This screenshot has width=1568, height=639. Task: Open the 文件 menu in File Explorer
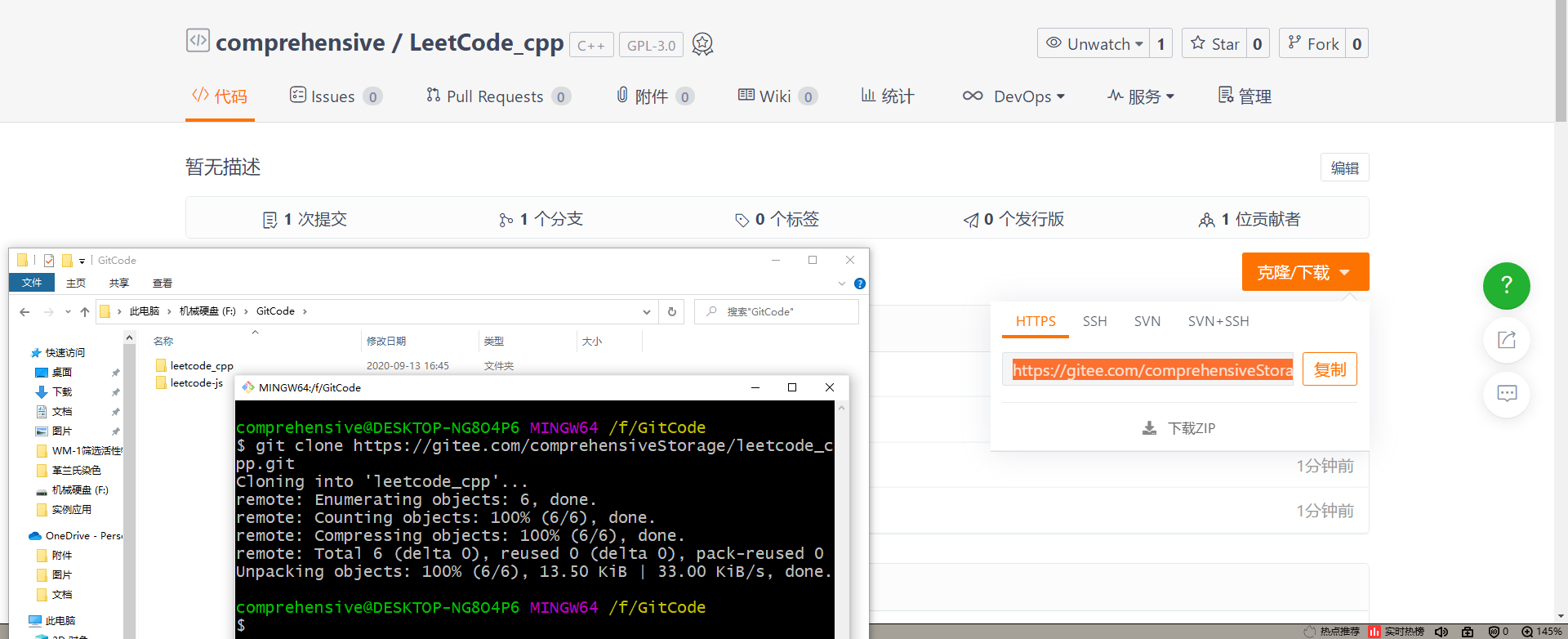click(x=32, y=283)
